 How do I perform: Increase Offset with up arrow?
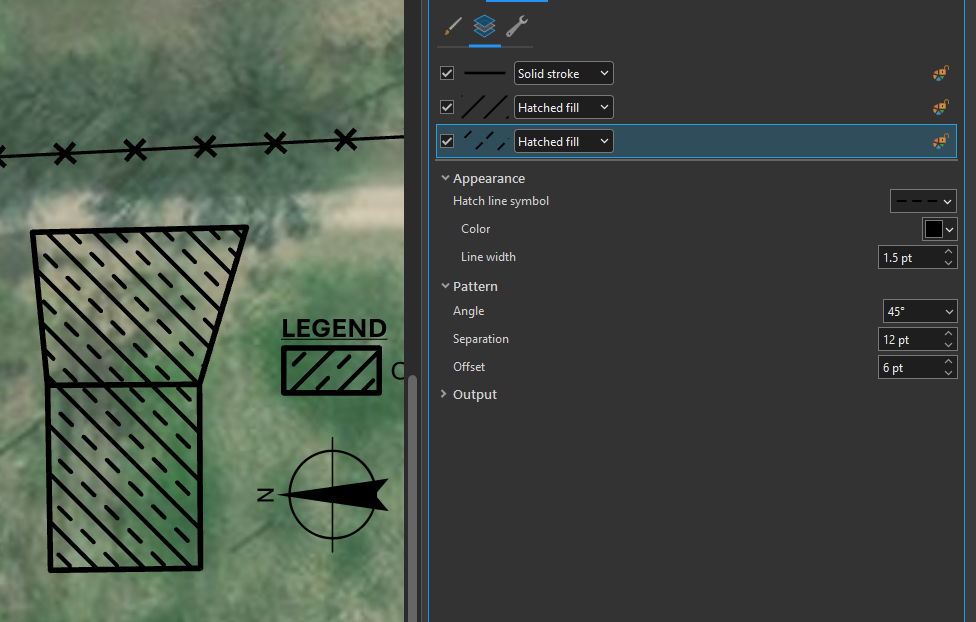[949, 362]
